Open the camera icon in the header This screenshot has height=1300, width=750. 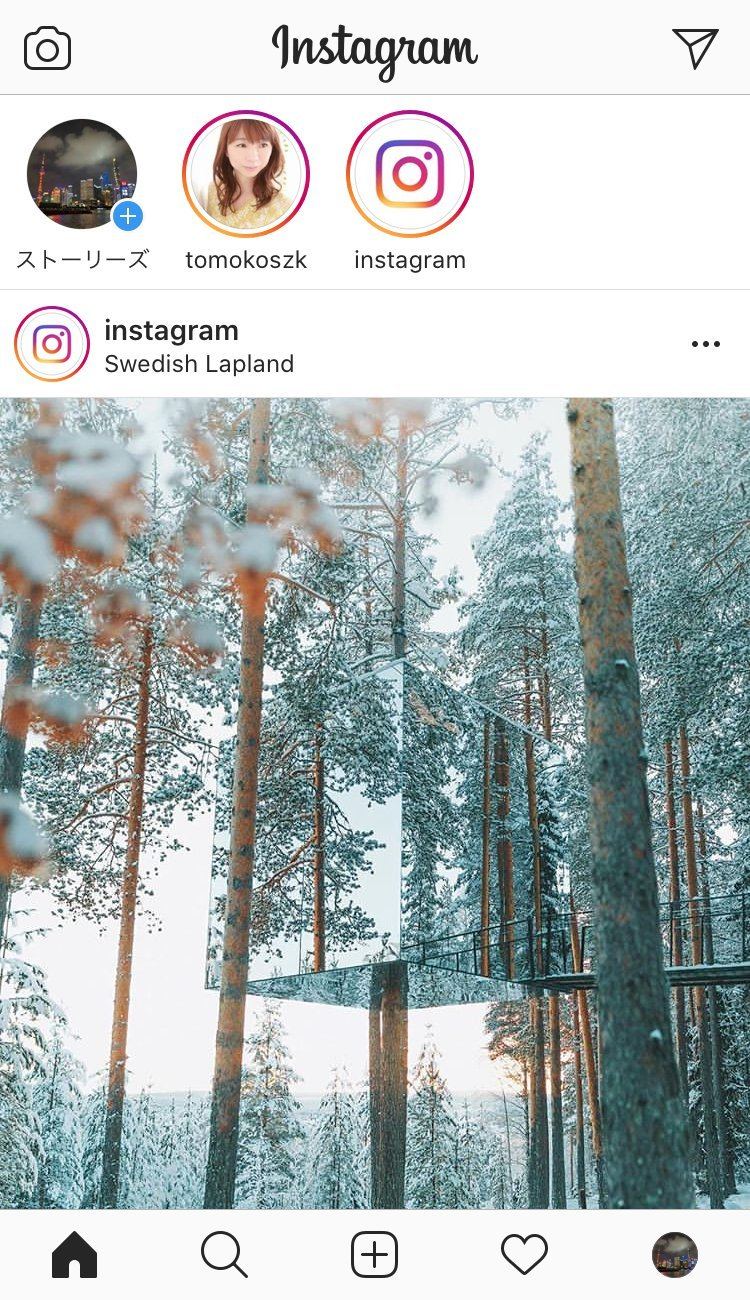48,48
